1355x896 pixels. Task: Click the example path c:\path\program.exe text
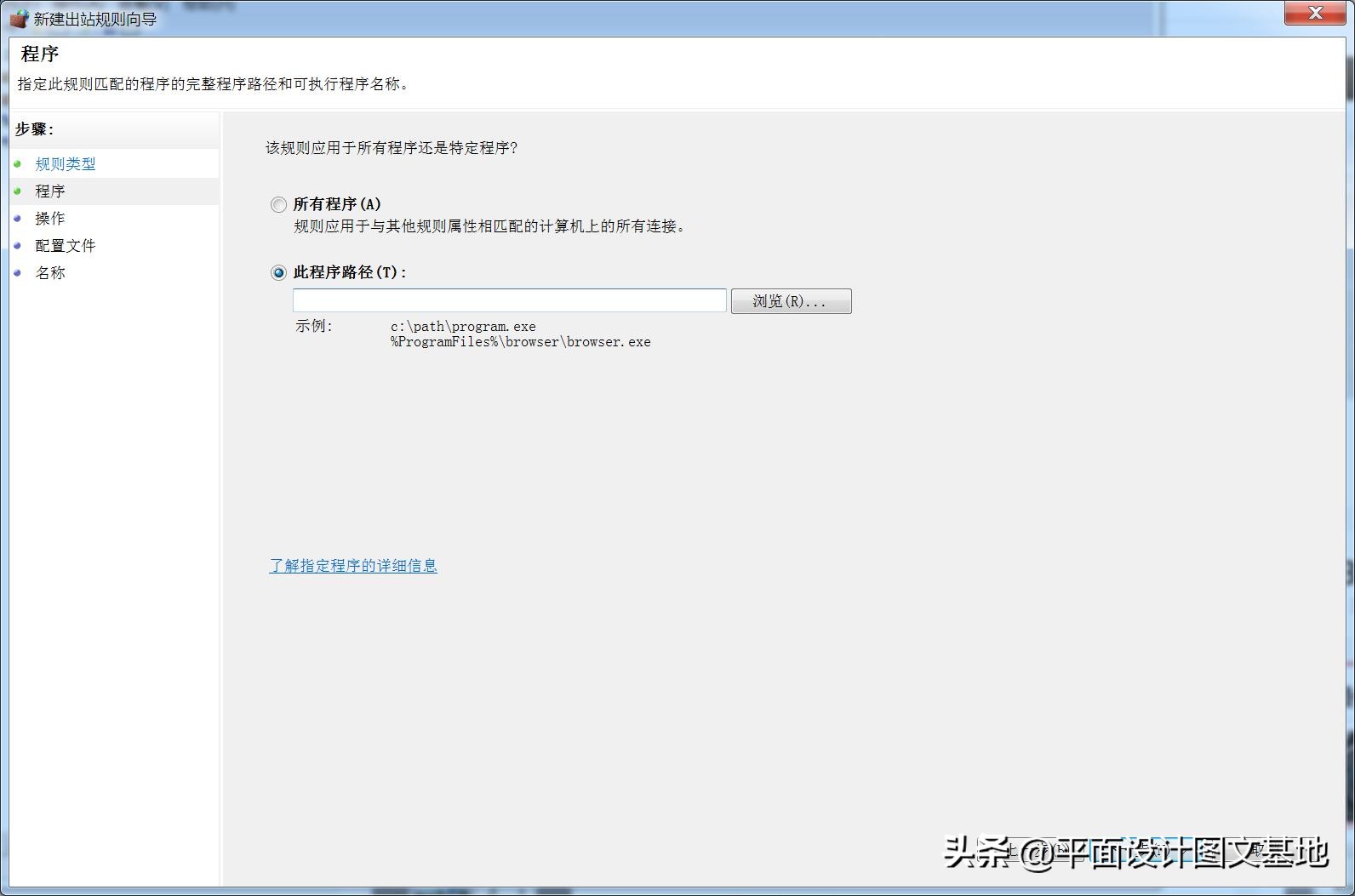463,327
